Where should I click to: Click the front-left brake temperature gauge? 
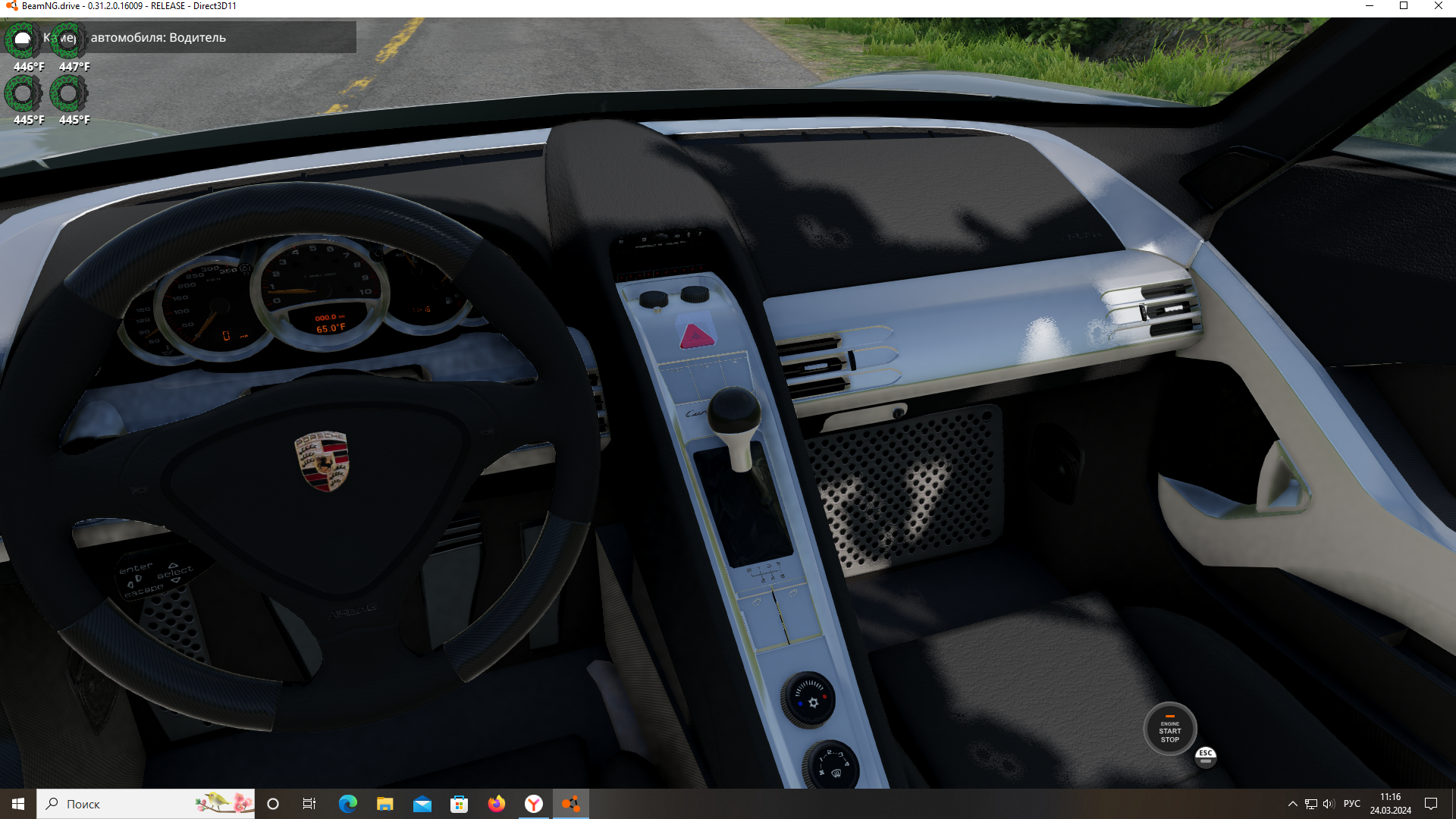point(23,39)
